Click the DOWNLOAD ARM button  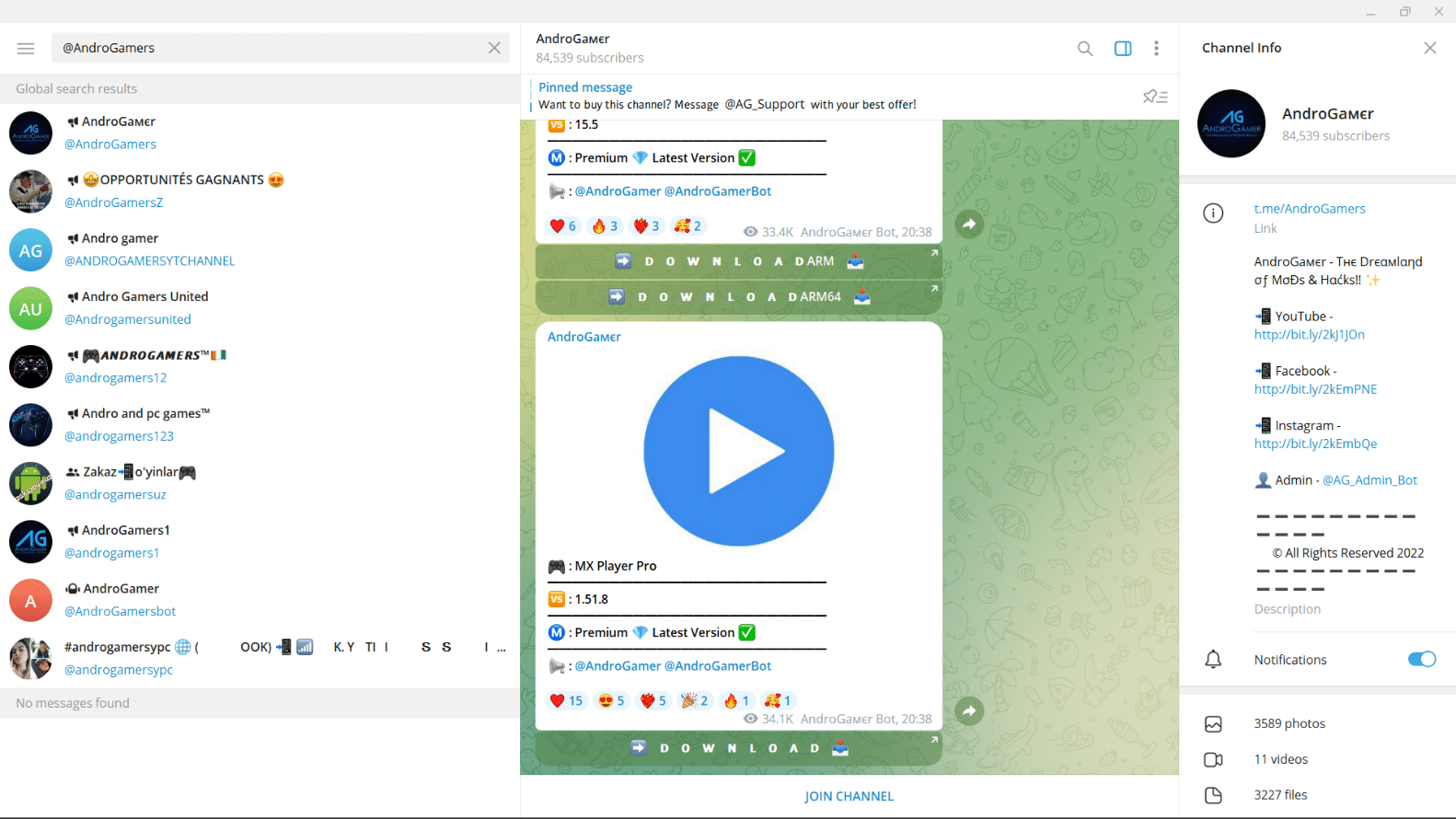[738, 261]
